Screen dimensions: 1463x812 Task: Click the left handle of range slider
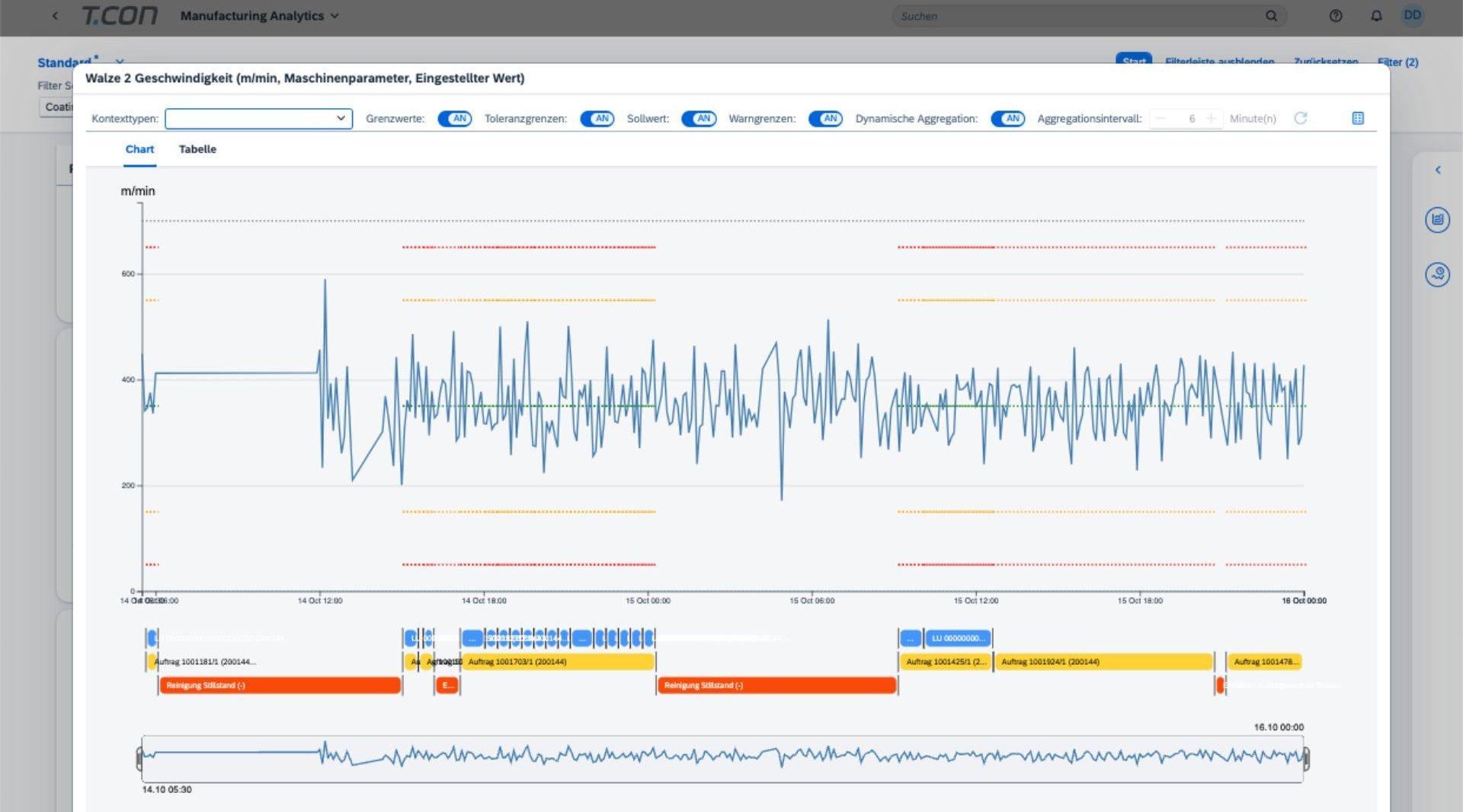(140, 759)
